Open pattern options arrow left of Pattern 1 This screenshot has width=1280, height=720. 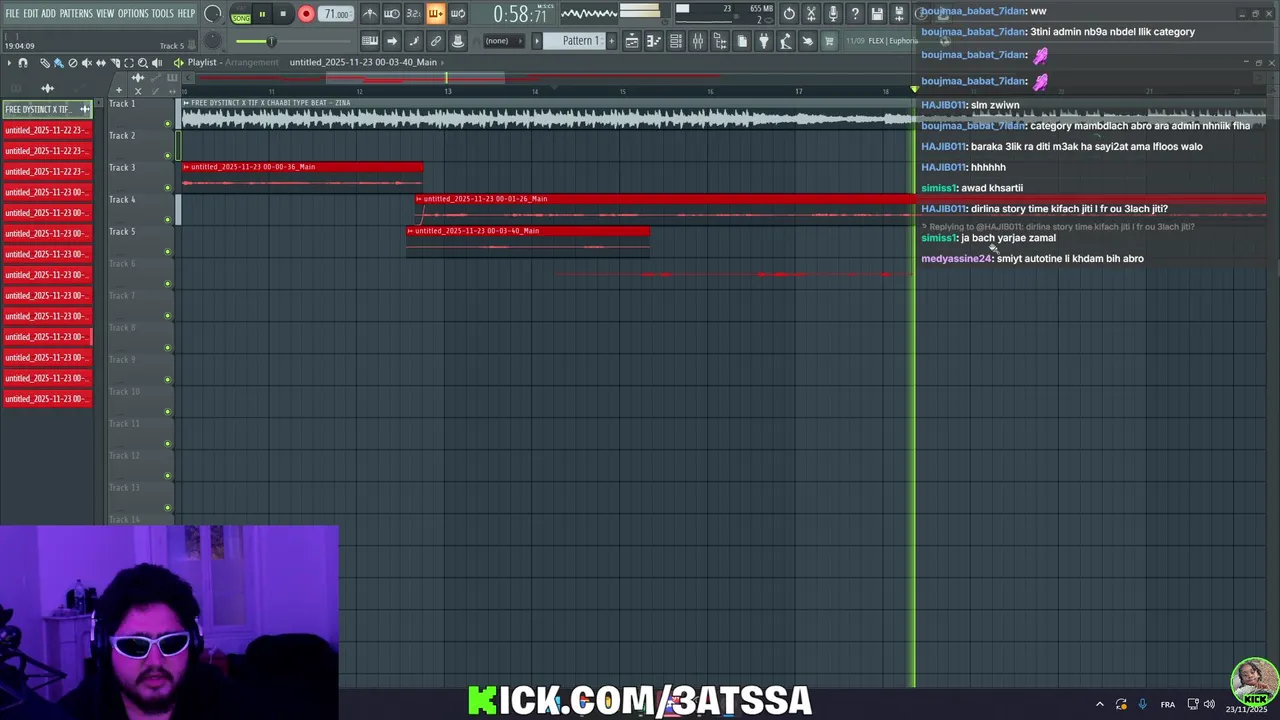537,41
